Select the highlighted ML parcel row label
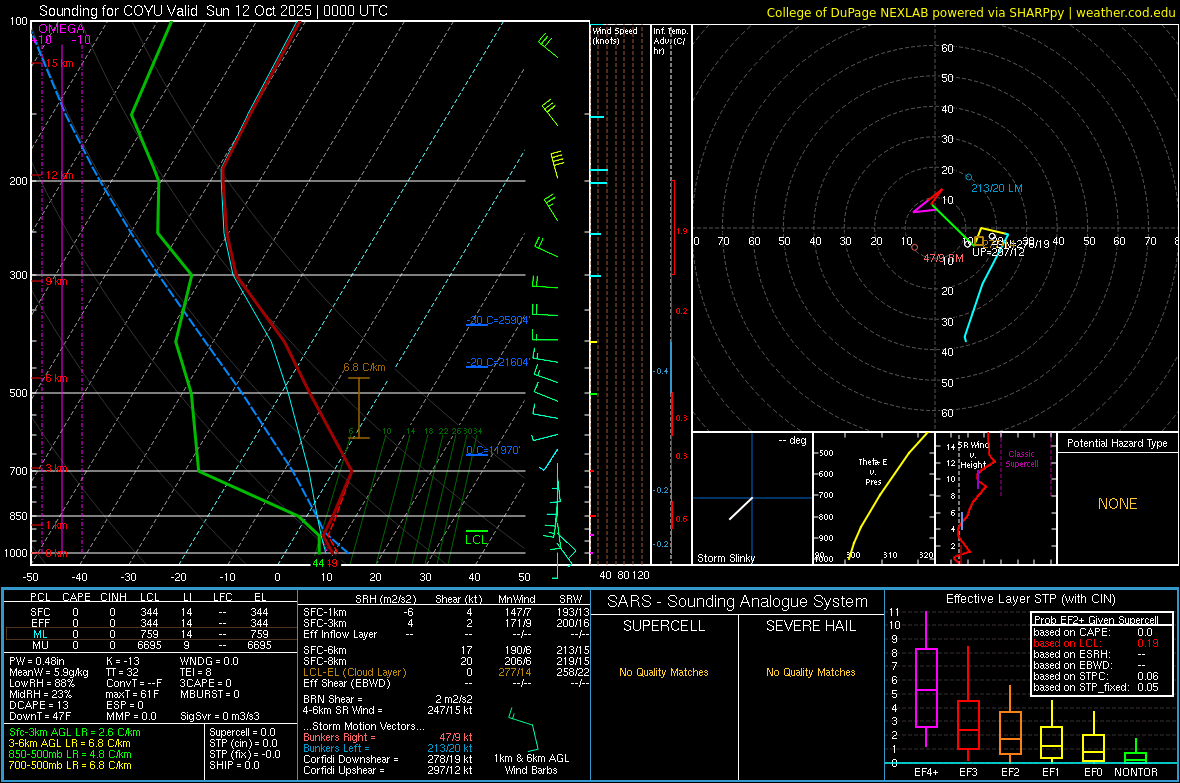The width and height of the screenshot is (1180, 783). click(41, 634)
